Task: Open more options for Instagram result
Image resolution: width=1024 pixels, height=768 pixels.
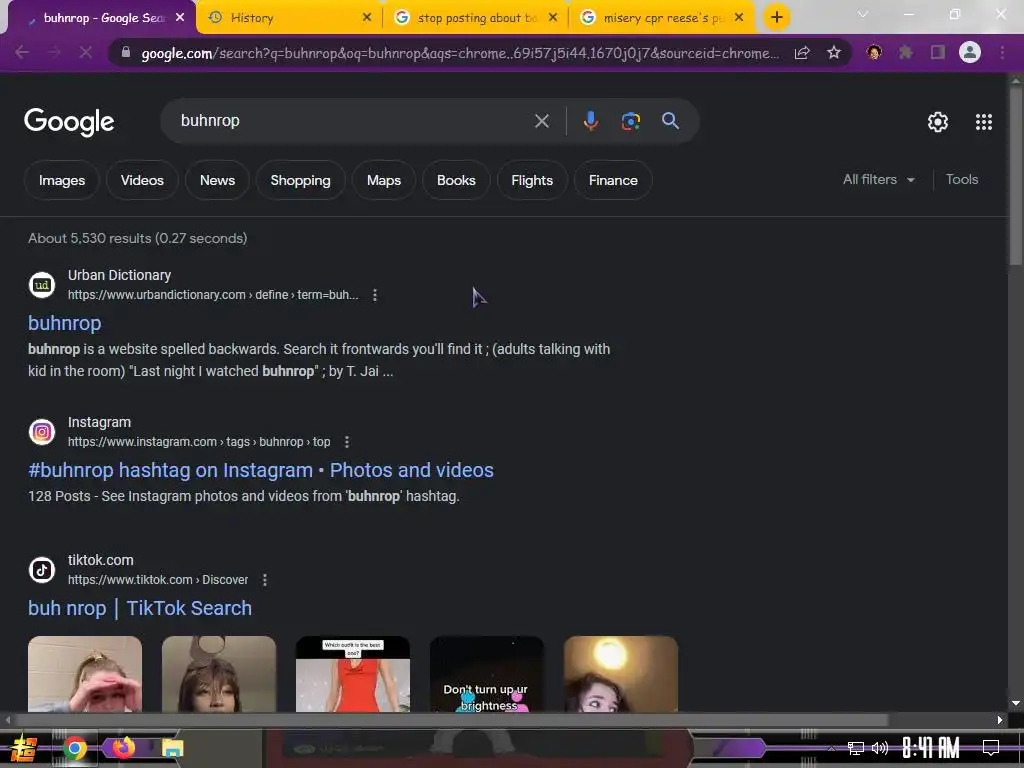Action: [347, 442]
